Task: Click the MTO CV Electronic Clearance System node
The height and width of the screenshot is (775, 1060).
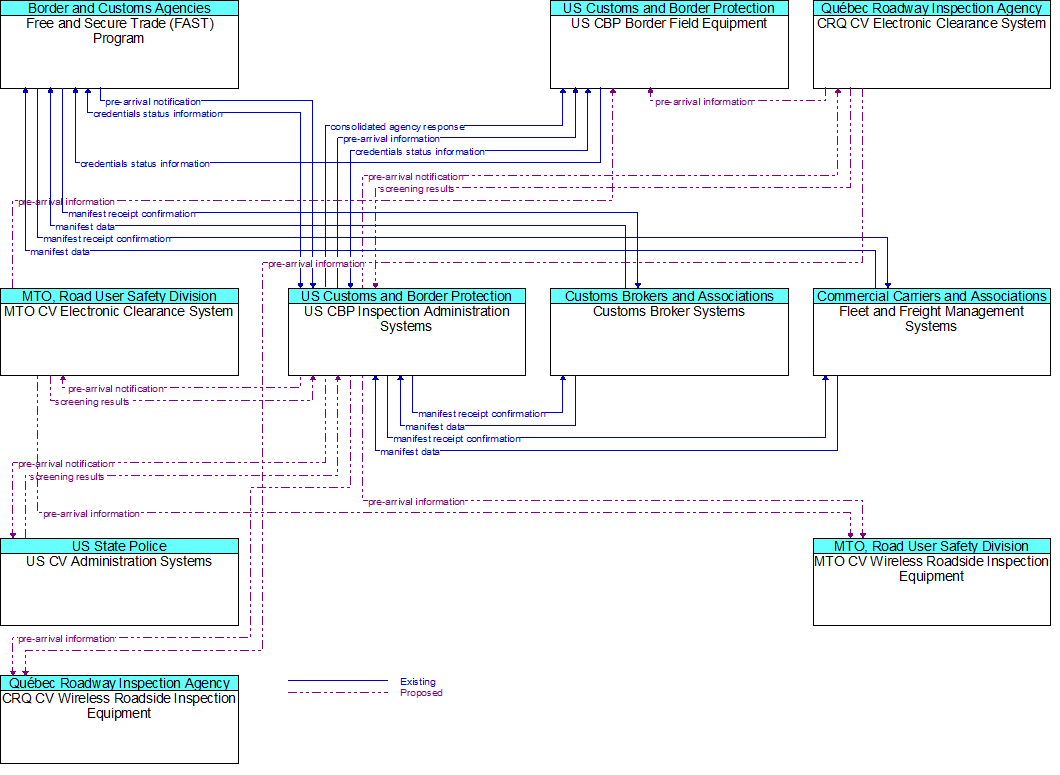Action: click(x=120, y=332)
